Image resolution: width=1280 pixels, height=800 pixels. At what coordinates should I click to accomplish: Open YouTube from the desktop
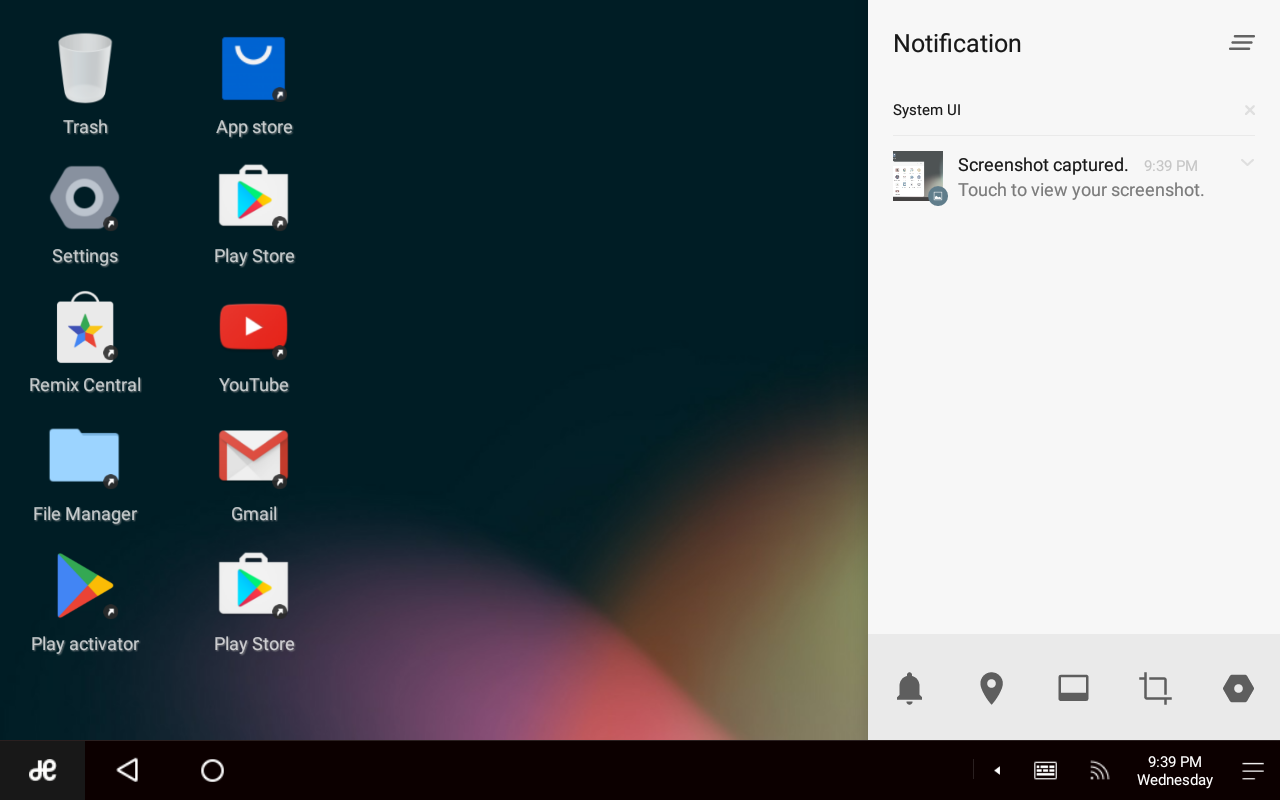(254, 328)
